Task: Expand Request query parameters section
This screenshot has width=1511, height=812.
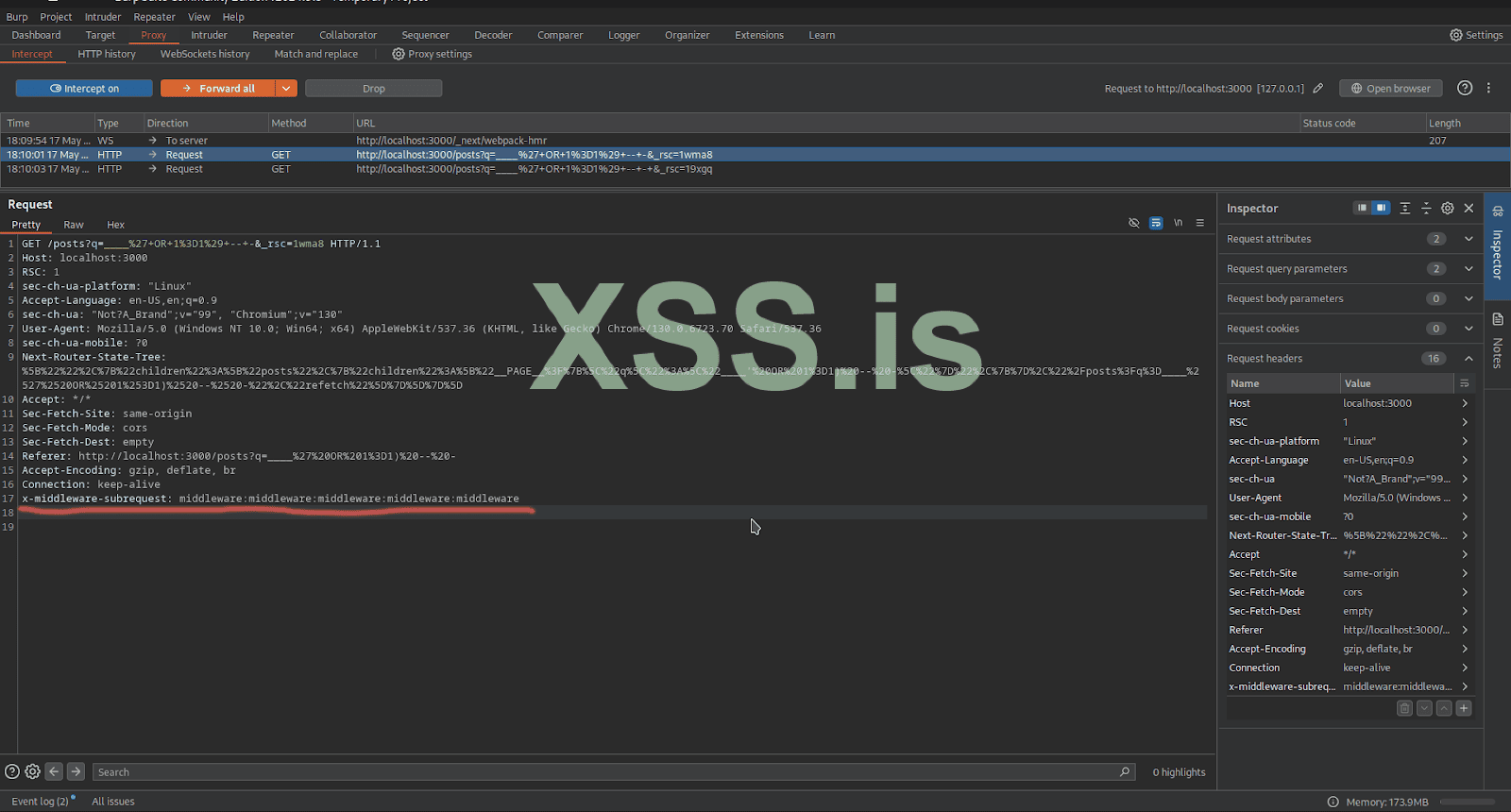Action: tap(1469, 269)
